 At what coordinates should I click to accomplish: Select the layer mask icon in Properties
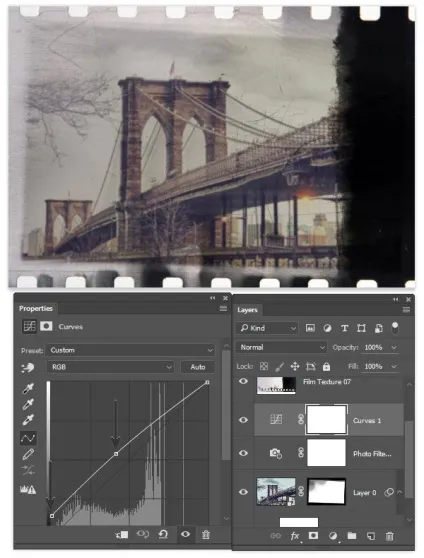point(46,326)
